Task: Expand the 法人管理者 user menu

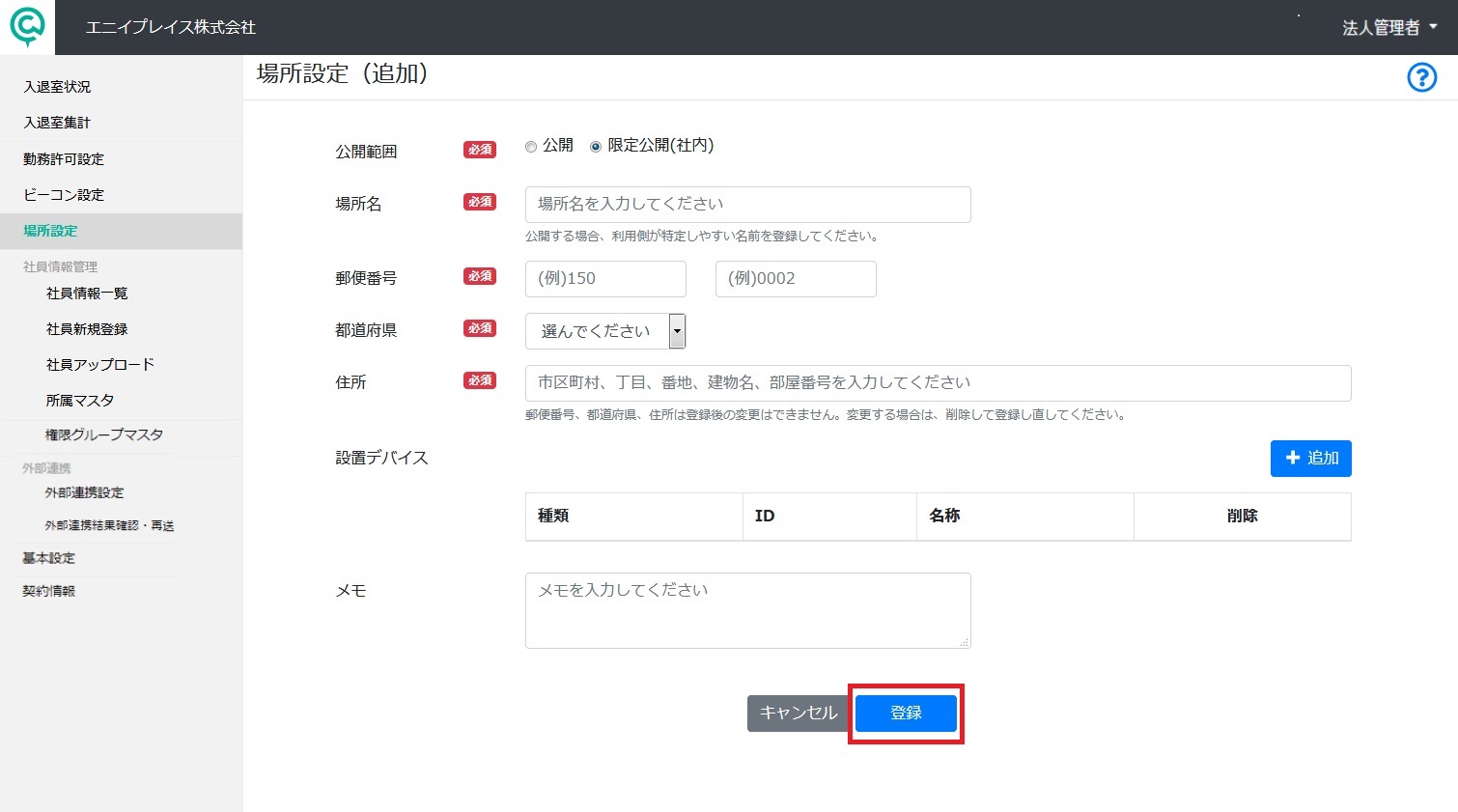Action: click(1389, 28)
